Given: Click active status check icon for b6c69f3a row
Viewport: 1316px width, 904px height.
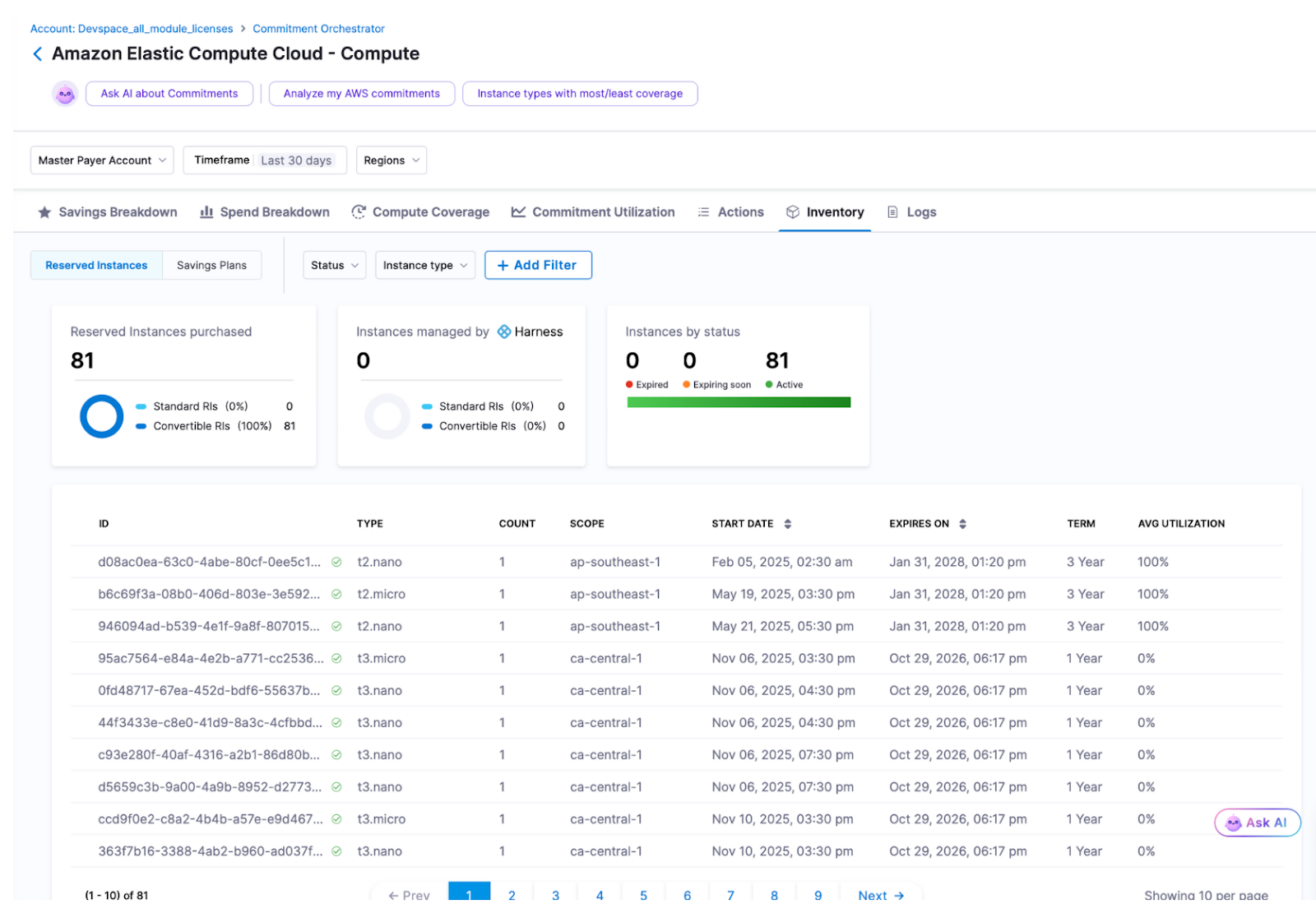Looking at the screenshot, I should tap(336, 595).
